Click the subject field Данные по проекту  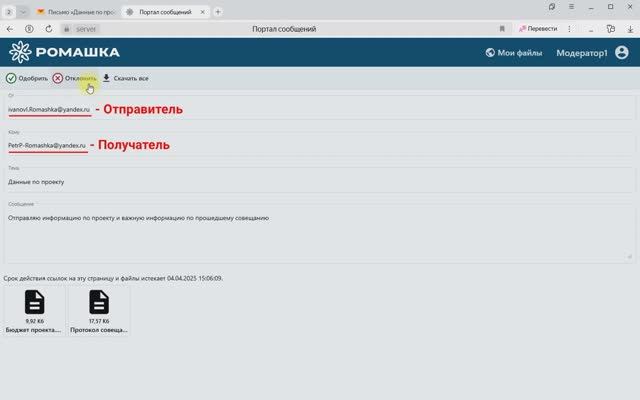click(320, 179)
